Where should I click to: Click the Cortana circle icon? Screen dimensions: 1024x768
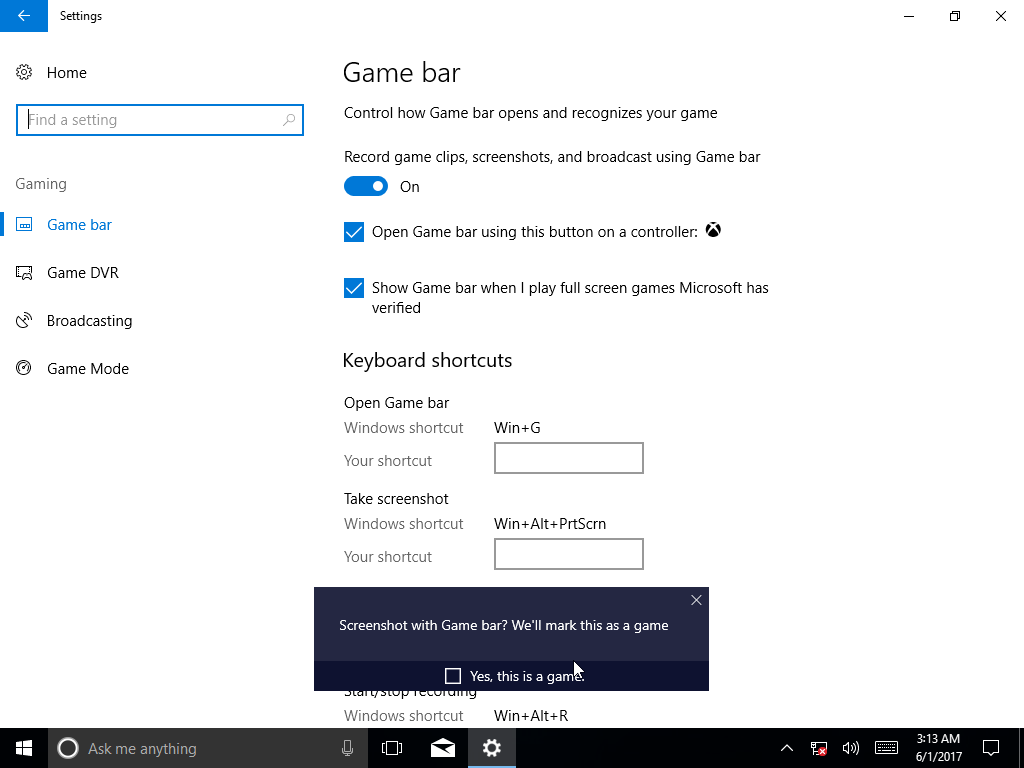click(68, 748)
